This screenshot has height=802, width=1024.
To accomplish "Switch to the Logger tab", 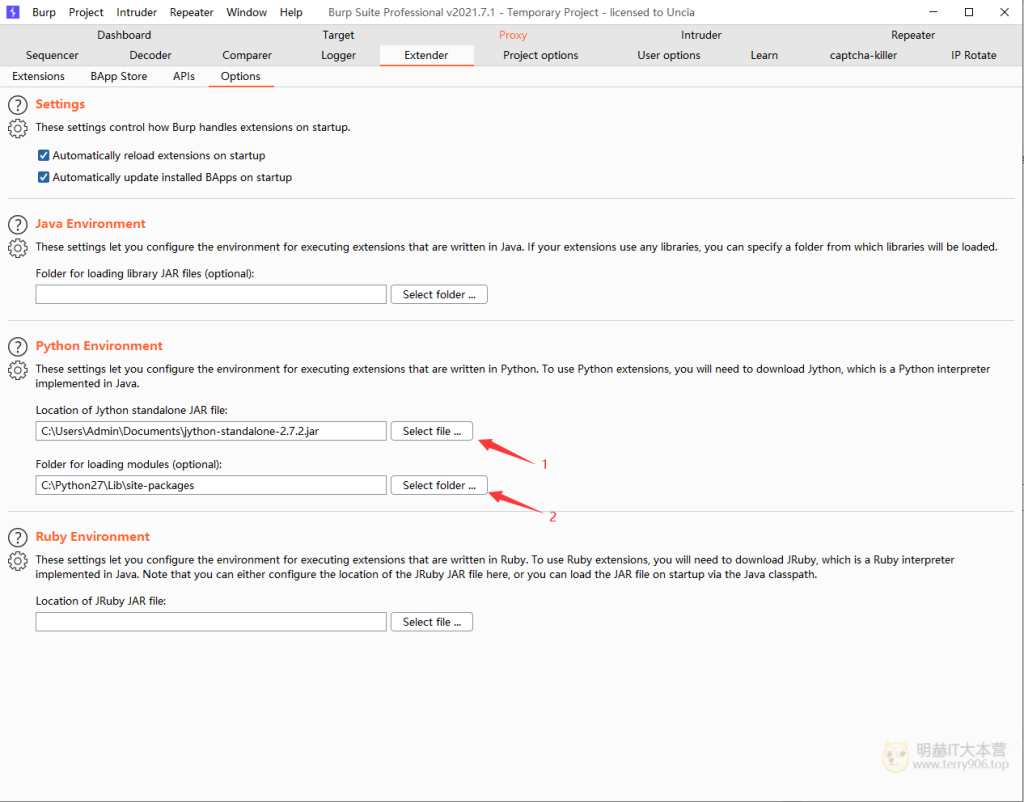I will pos(338,56).
